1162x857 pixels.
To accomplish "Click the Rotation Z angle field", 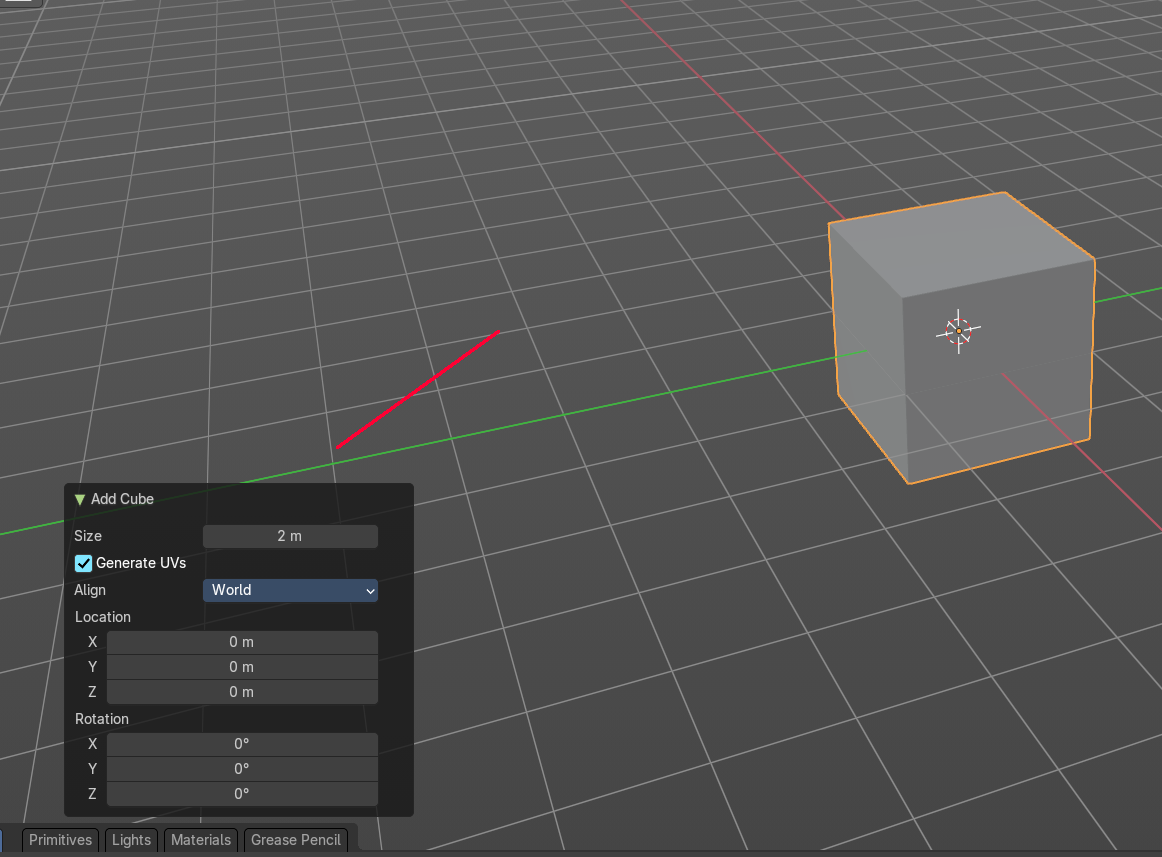I will pyautogui.click(x=242, y=794).
